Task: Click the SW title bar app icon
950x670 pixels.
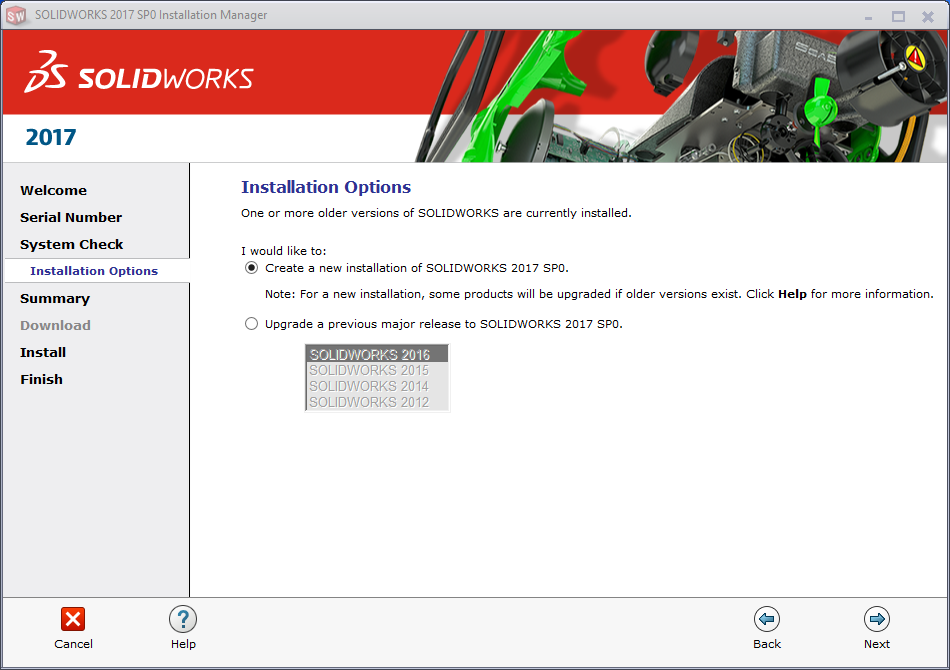Action: point(16,16)
